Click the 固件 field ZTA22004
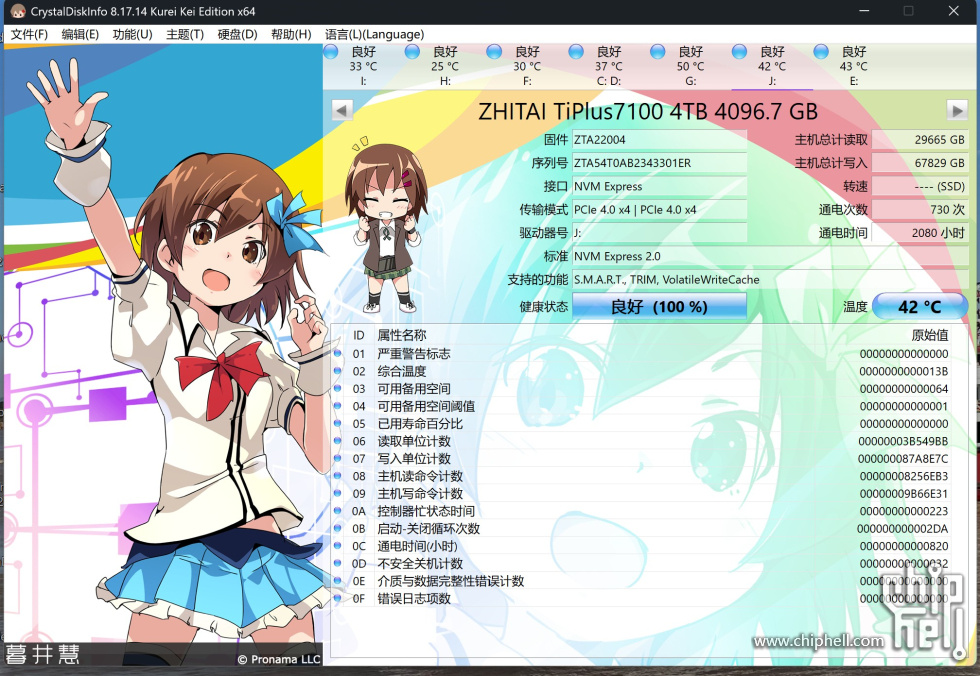This screenshot has height=676, width=980. [659, 140]
